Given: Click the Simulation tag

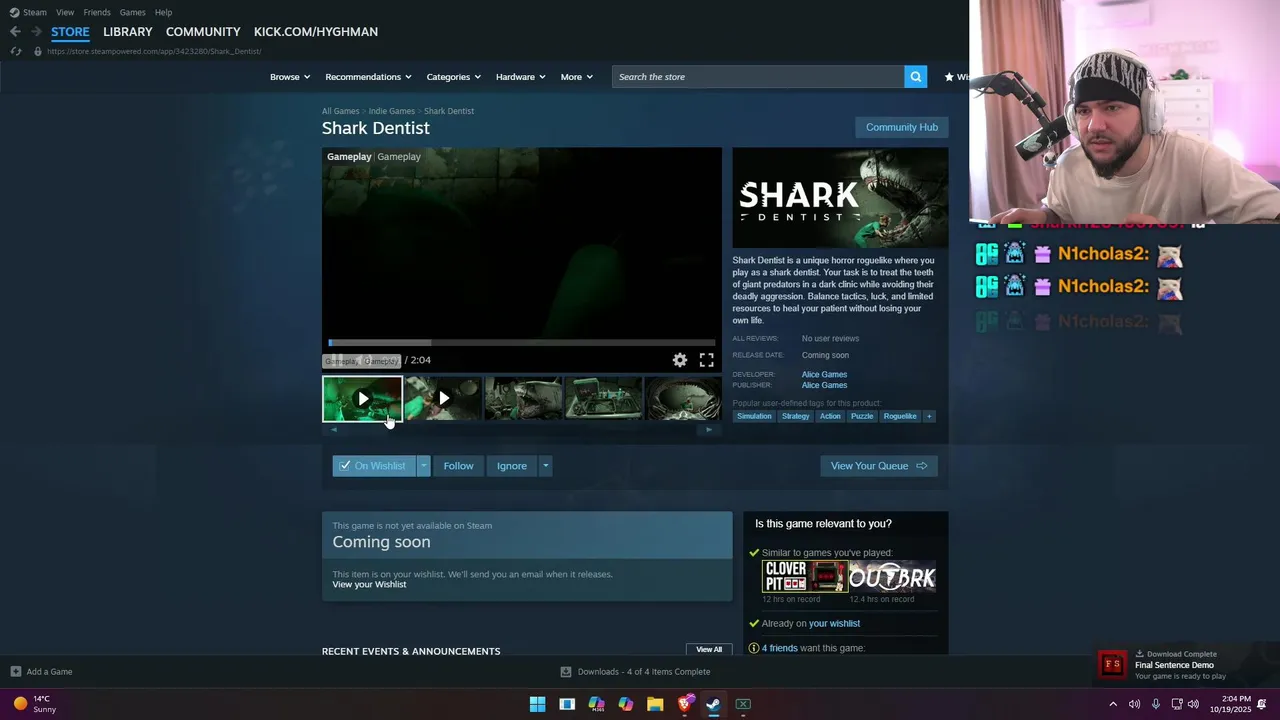Looking at the screenshot, I should point(754,416).
